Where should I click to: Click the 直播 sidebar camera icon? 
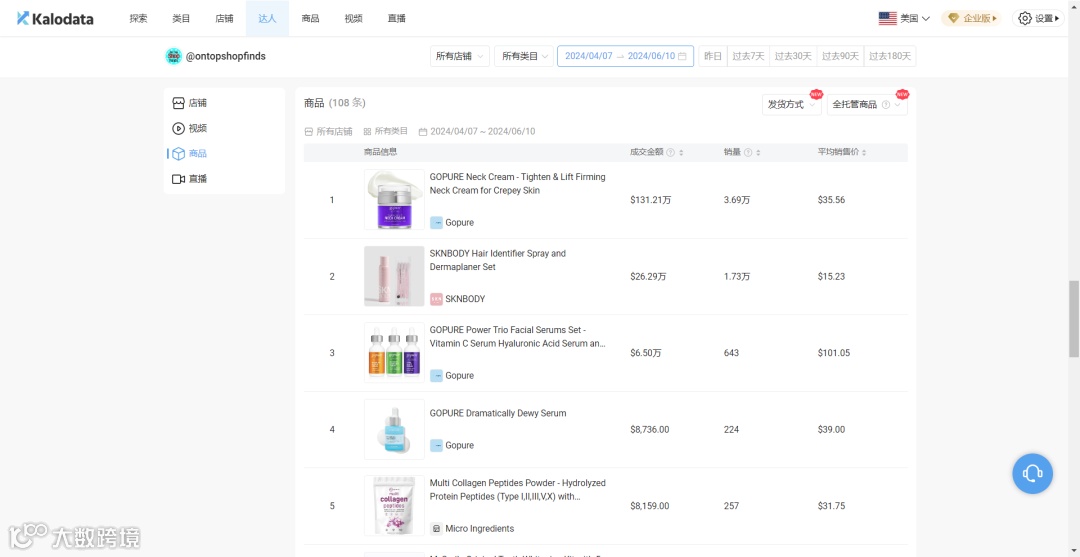click(x=178, y=179)
